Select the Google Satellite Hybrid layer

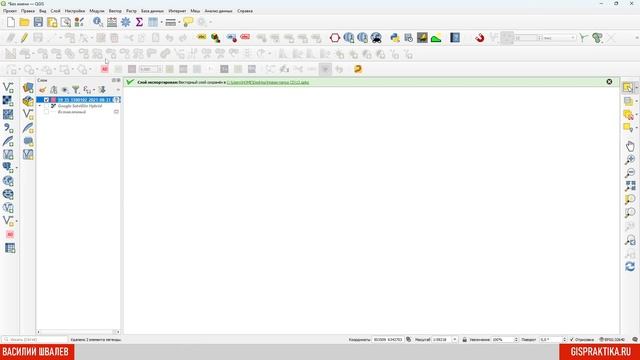80,106
